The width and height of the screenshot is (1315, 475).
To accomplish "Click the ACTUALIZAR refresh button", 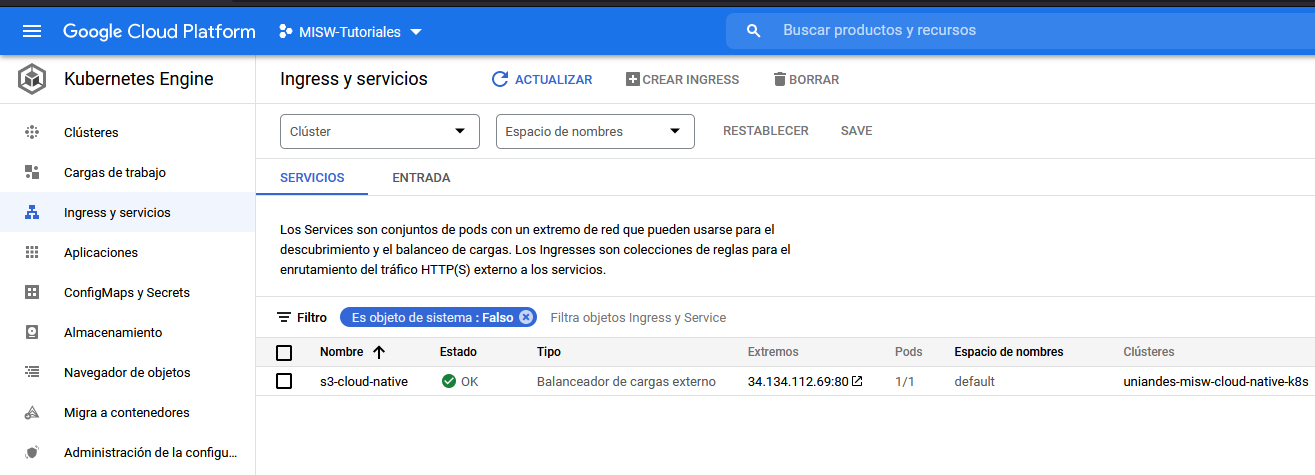I will 542,79.
